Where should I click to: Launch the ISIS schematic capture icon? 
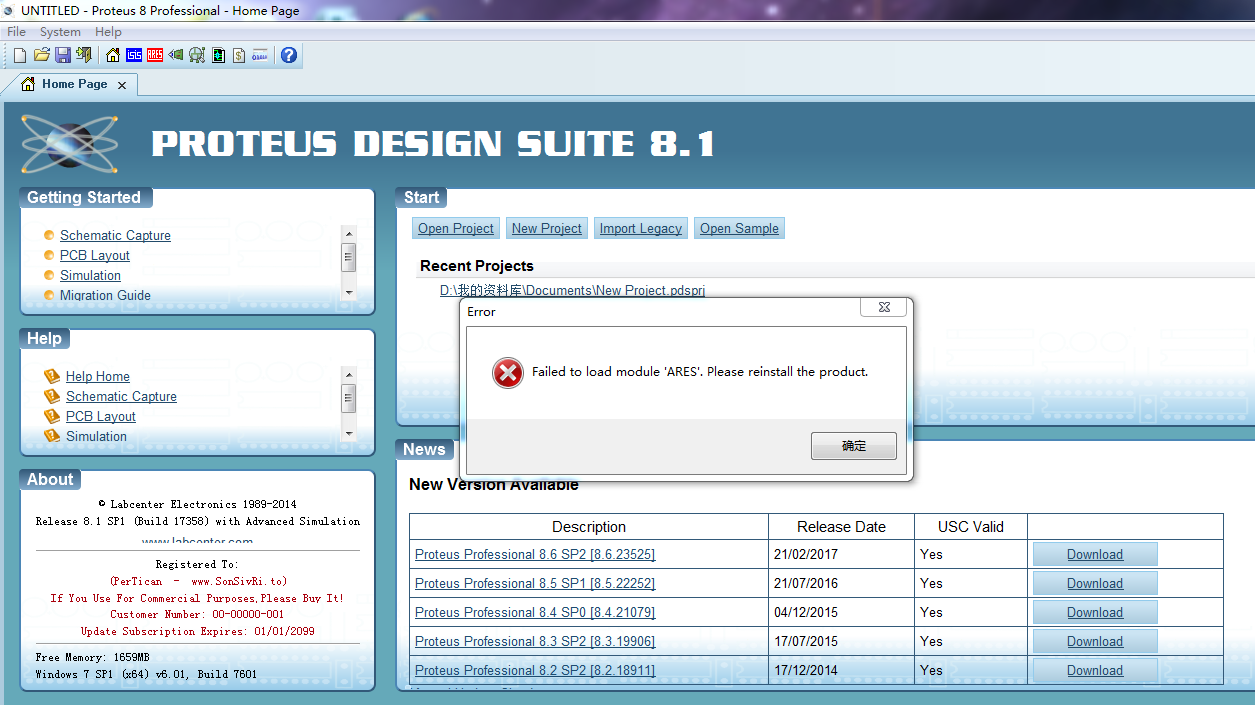click(x=134, y=55)
